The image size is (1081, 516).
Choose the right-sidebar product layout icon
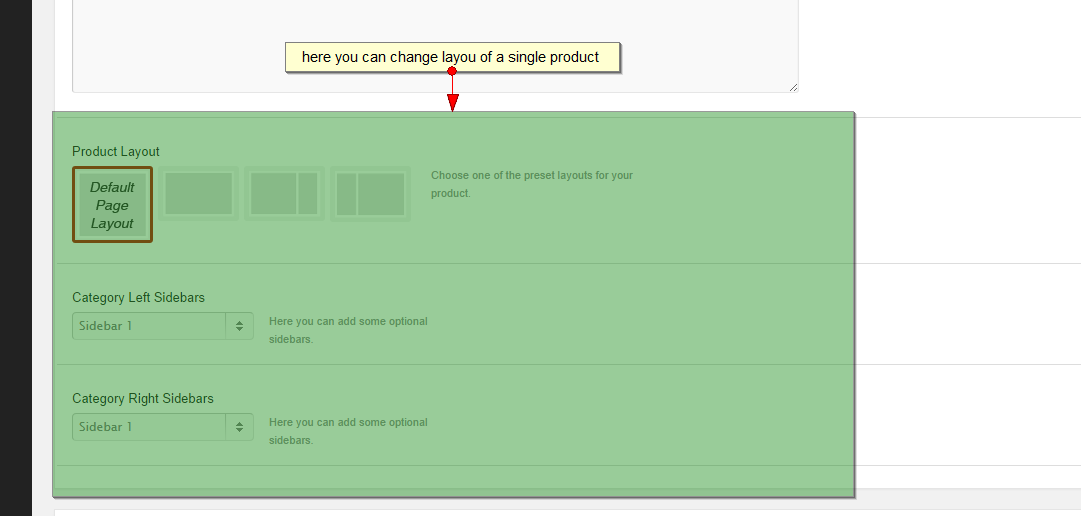coord(284,193)
